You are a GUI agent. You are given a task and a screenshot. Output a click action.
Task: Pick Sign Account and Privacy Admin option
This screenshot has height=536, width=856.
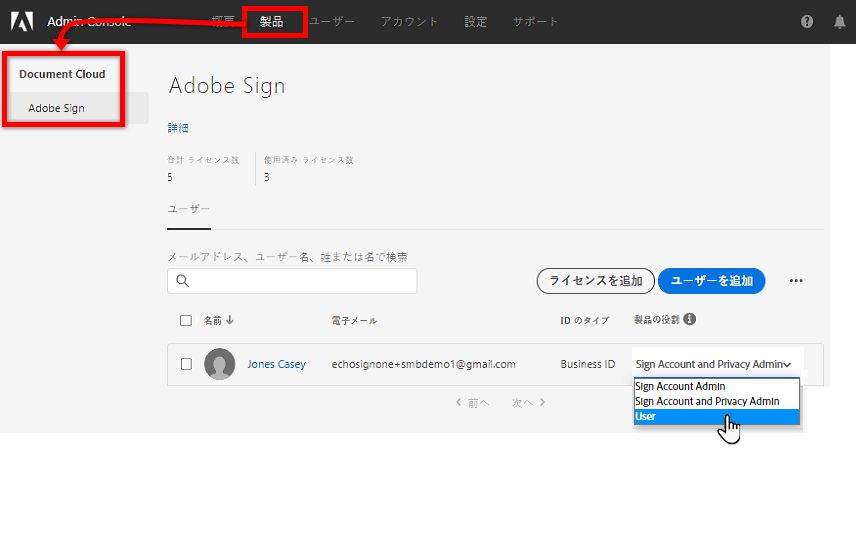(x=707, y=401)
